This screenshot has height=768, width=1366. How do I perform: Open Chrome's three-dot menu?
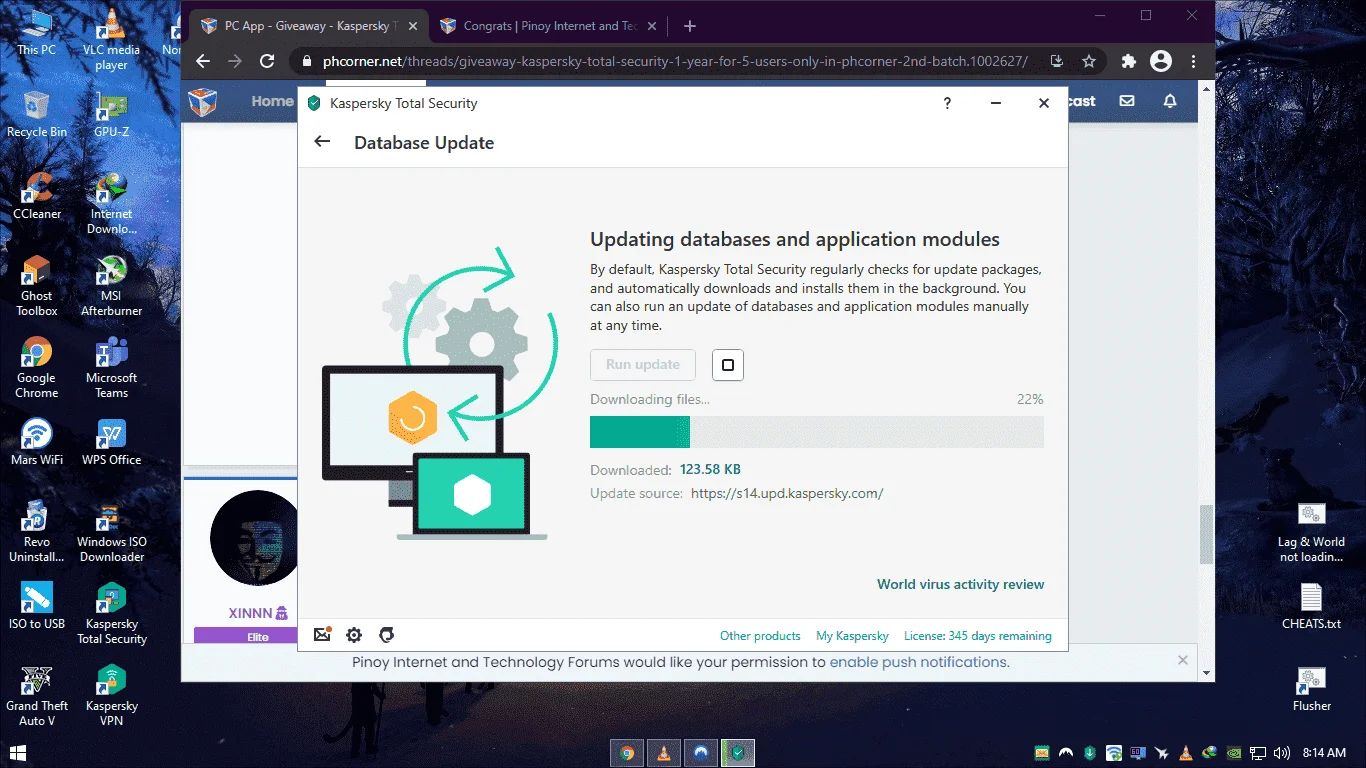[x=1193, y=61]
